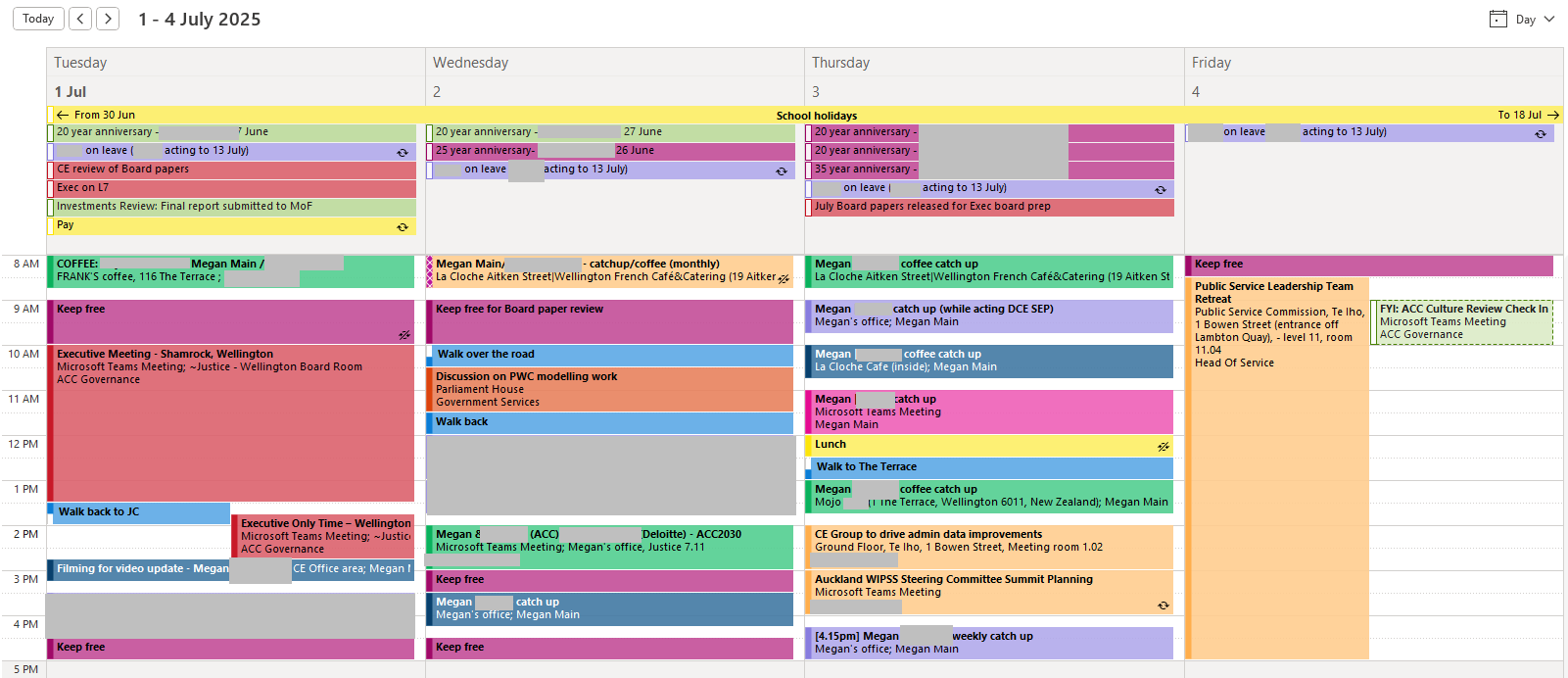Select the yellow School holidays banner
The width and height of the screenshot is (1568, 678).
tap(815, 115)
